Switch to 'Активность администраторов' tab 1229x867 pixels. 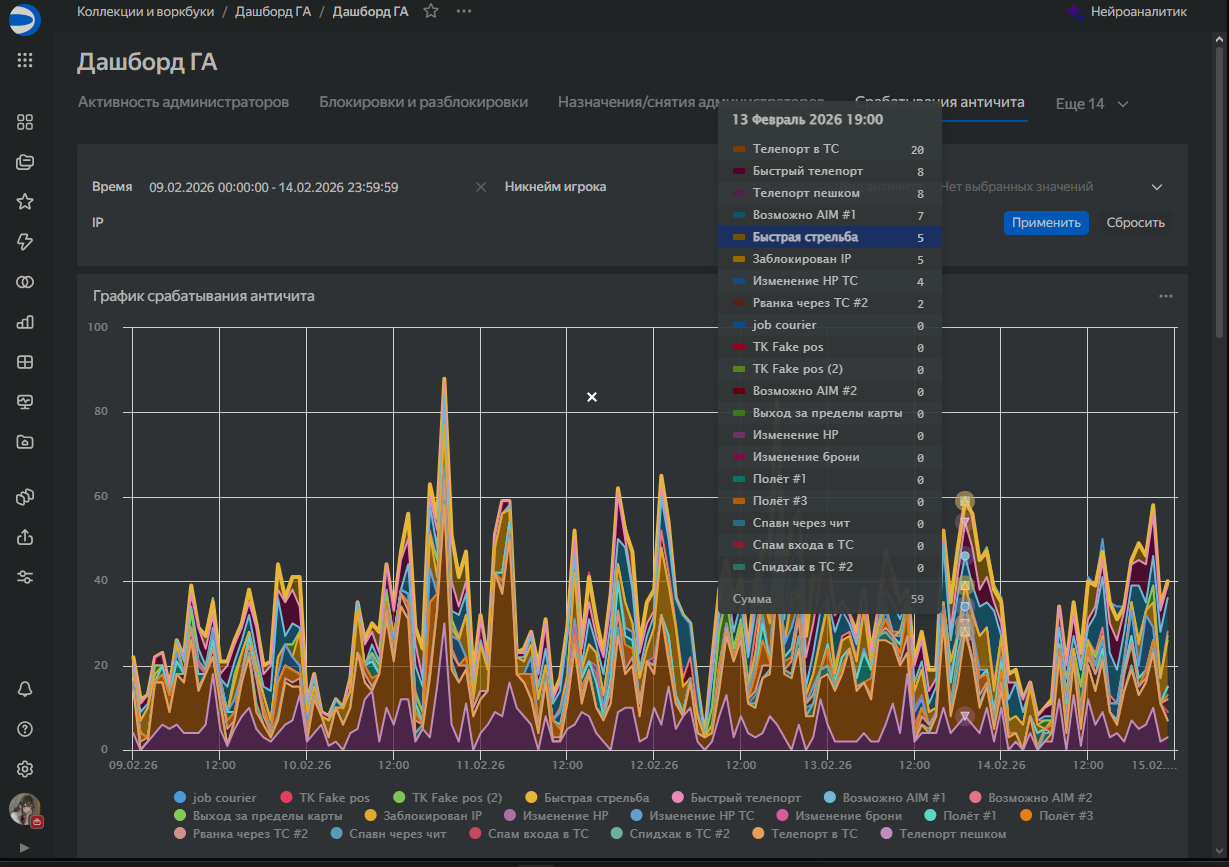point(183,102)
